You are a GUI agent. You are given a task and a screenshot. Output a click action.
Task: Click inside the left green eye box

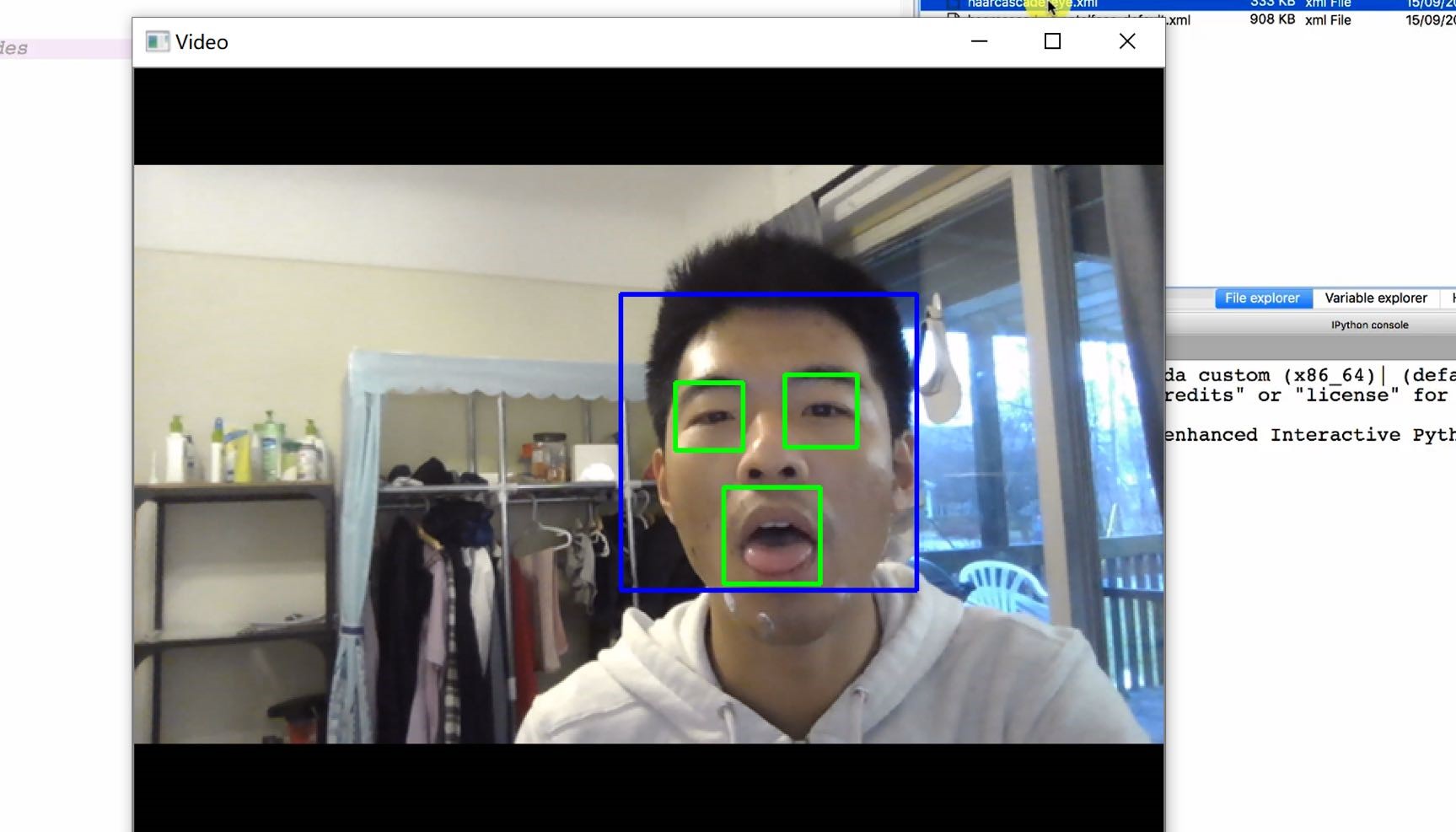click(709, 416)
